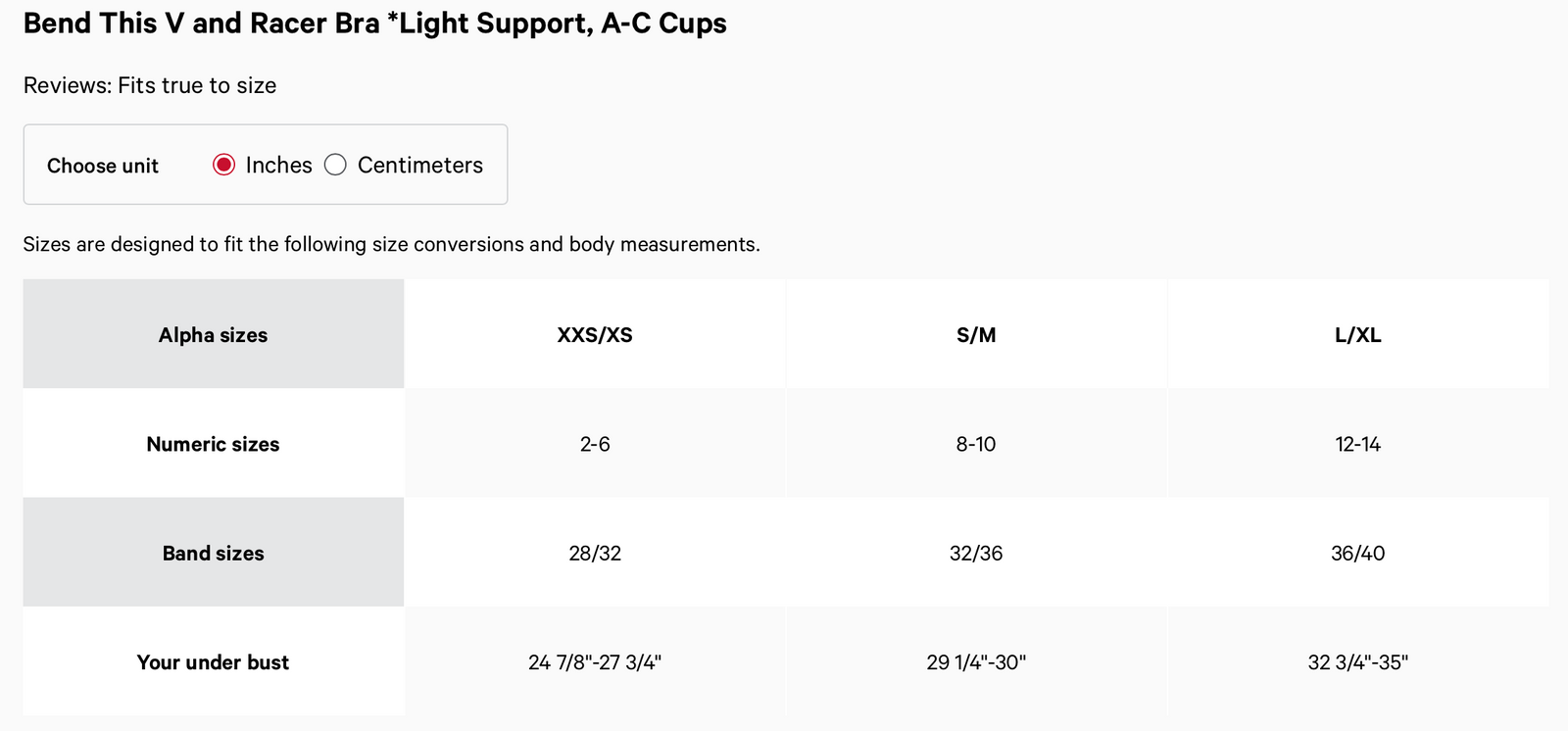Click the Band sizes row label
1568x731 pixels.
[x=213, y=554]
